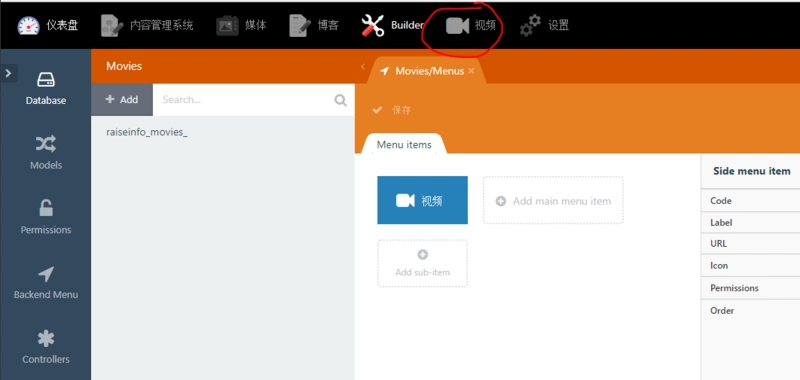Screen dimensions: 800x380
Task: Click the blog pencil-page icon
Action: (x=301, y=26)
